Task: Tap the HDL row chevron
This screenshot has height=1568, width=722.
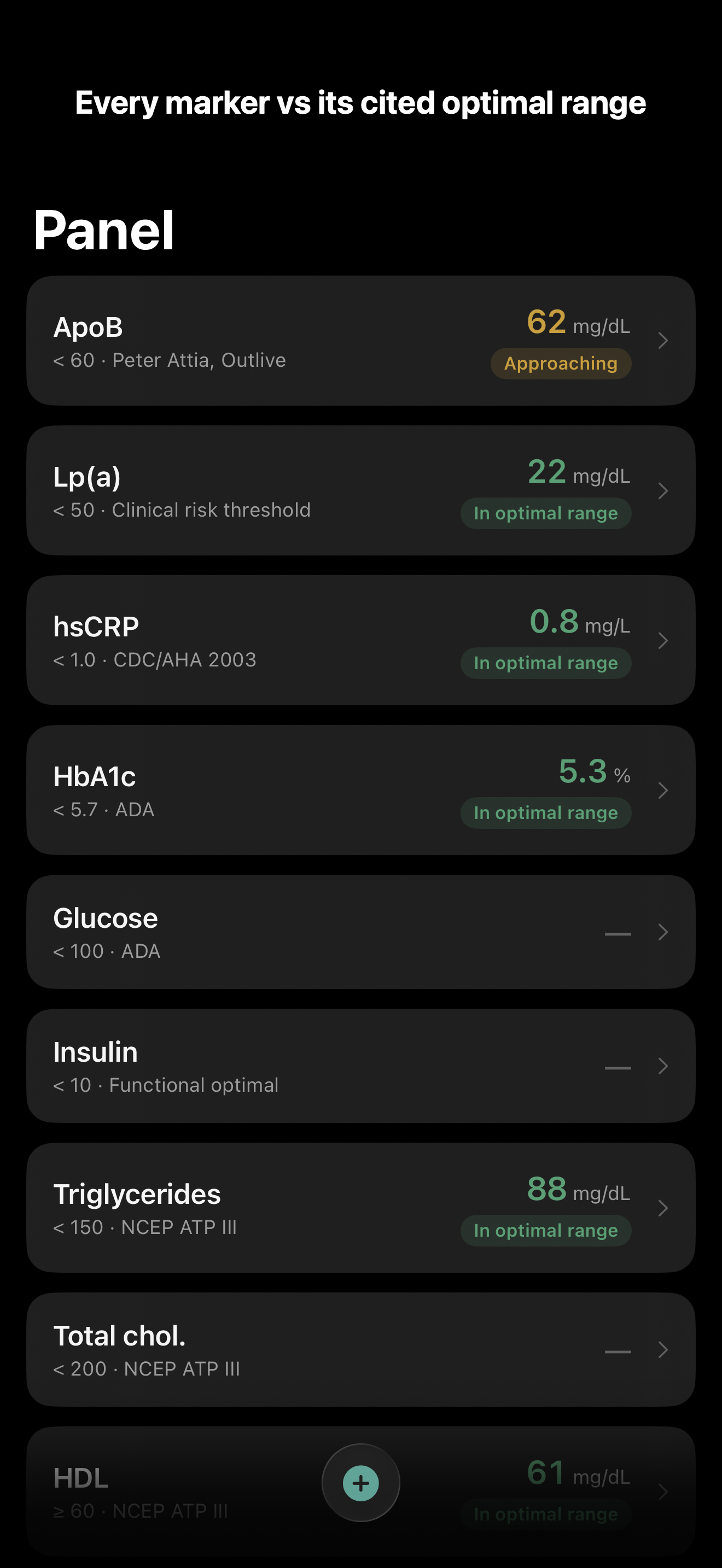Action: point(663,1491)
